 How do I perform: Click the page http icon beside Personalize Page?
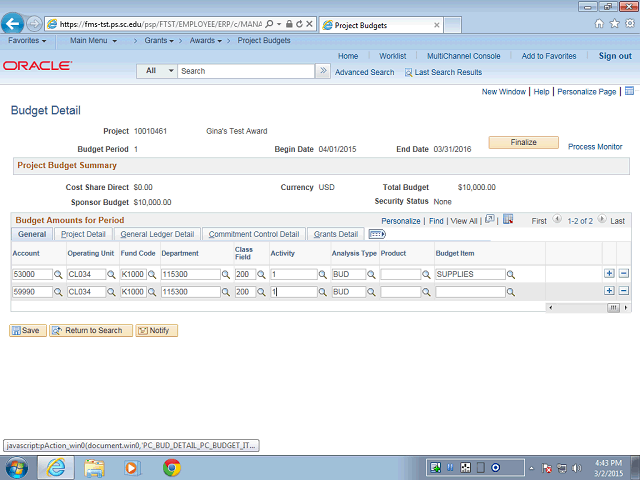coord(629,91)
